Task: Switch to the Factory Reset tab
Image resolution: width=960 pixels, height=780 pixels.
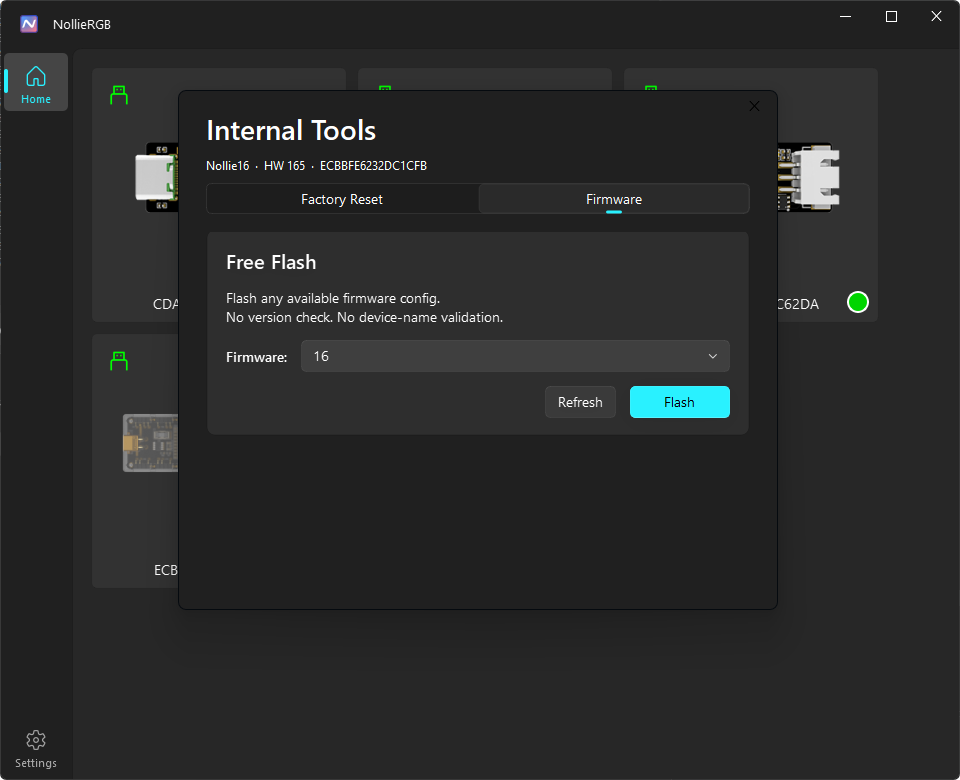Action: point(342,199)
